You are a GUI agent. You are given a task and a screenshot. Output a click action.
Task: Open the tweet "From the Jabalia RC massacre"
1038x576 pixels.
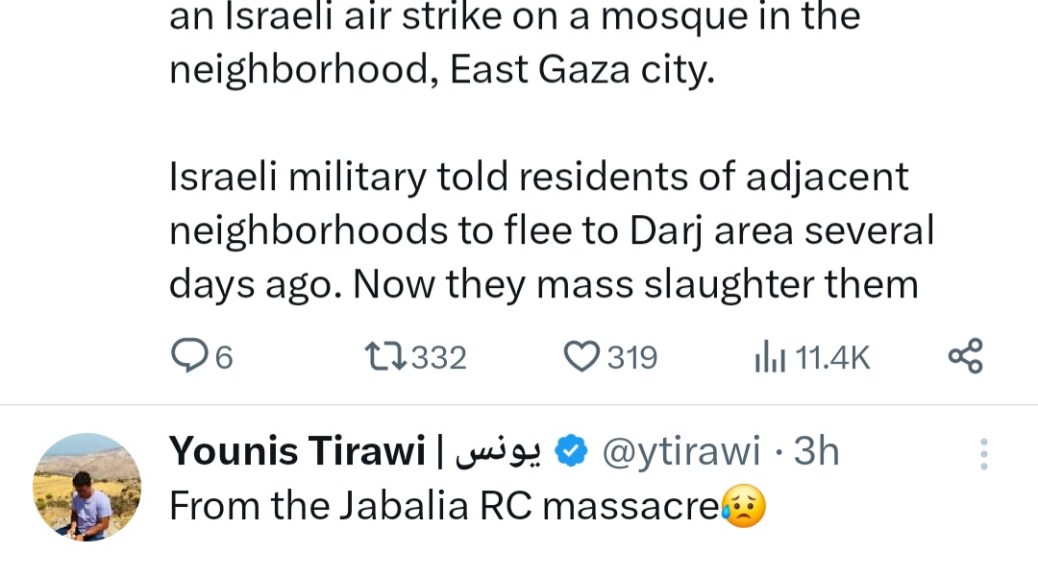click(443, 507)
